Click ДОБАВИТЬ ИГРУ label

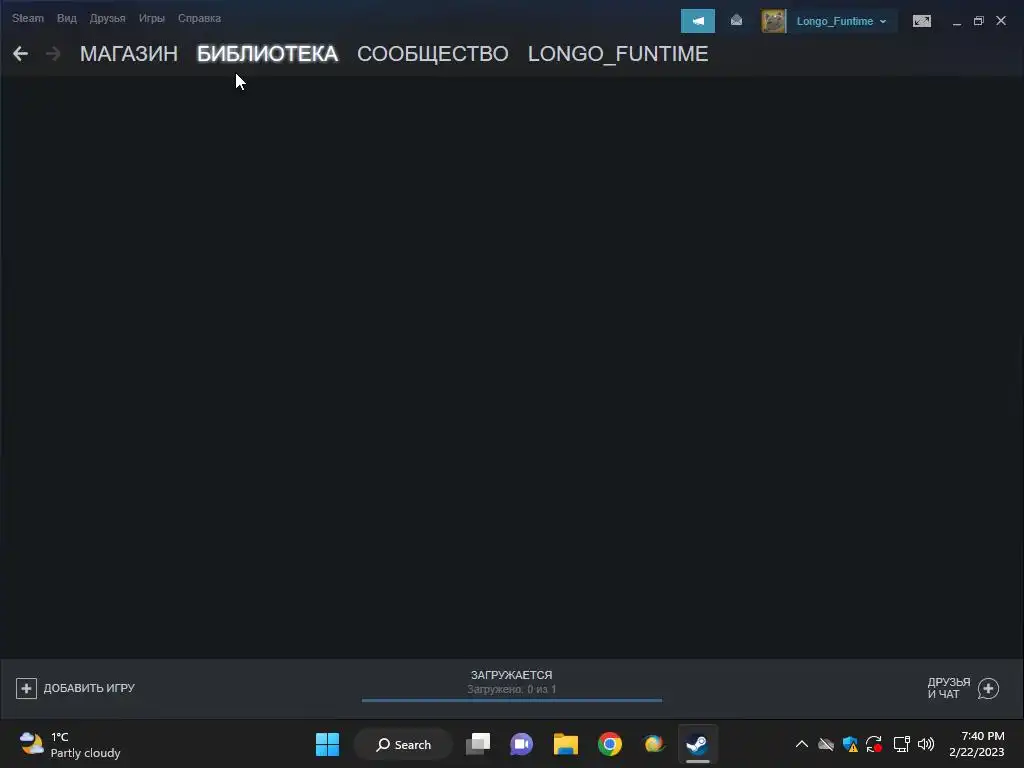(x=89, y=688)
